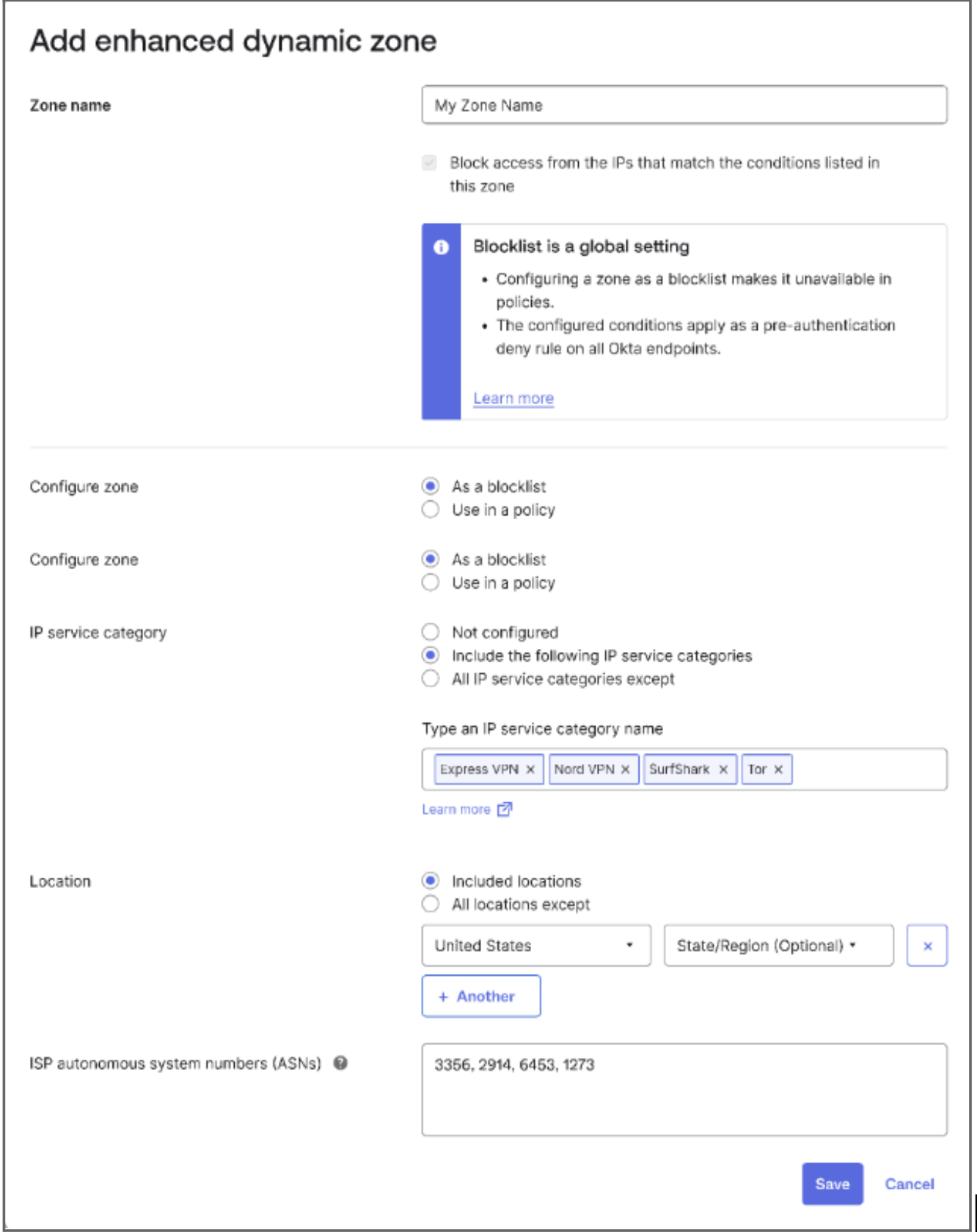Image resolution: width=977 pixels, height=1232 pixels.
Task: Remove the Tor tag
Action: tap(779, 769)
